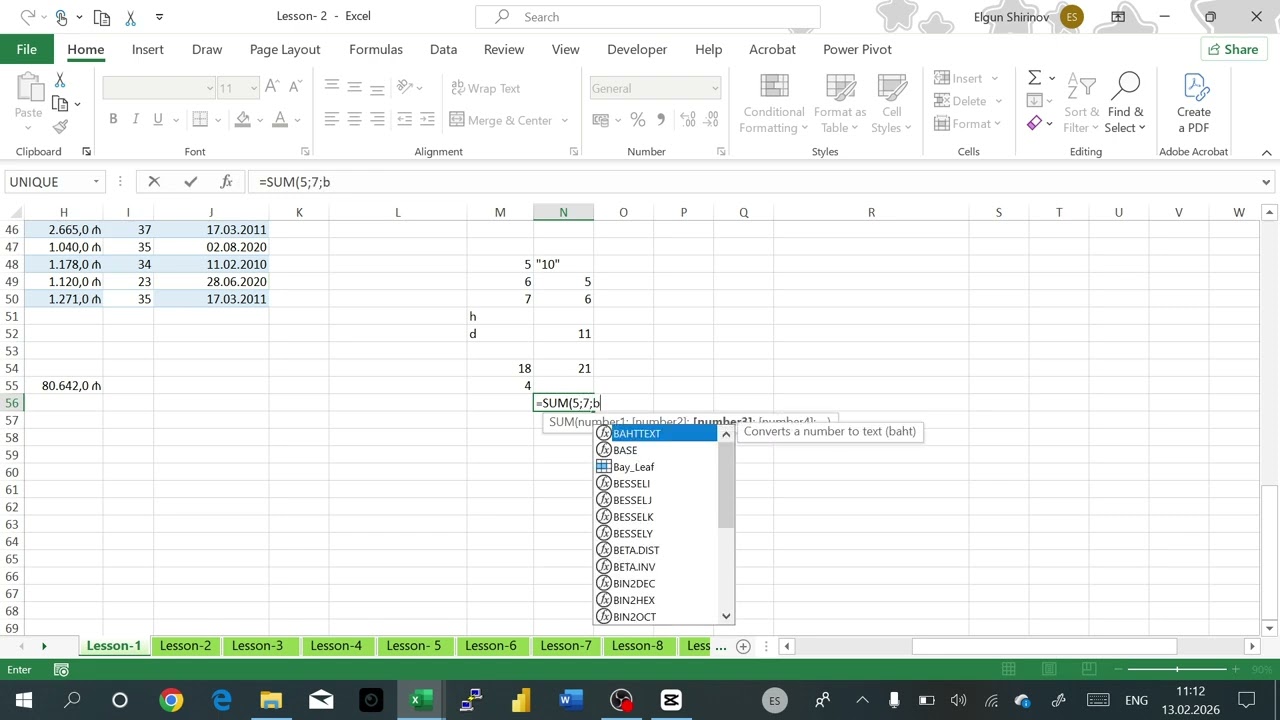Image resolution: width=1280 pixels, height=720 pixels.
Task: Toggle Merge & Center
Action: coord(500,120)
